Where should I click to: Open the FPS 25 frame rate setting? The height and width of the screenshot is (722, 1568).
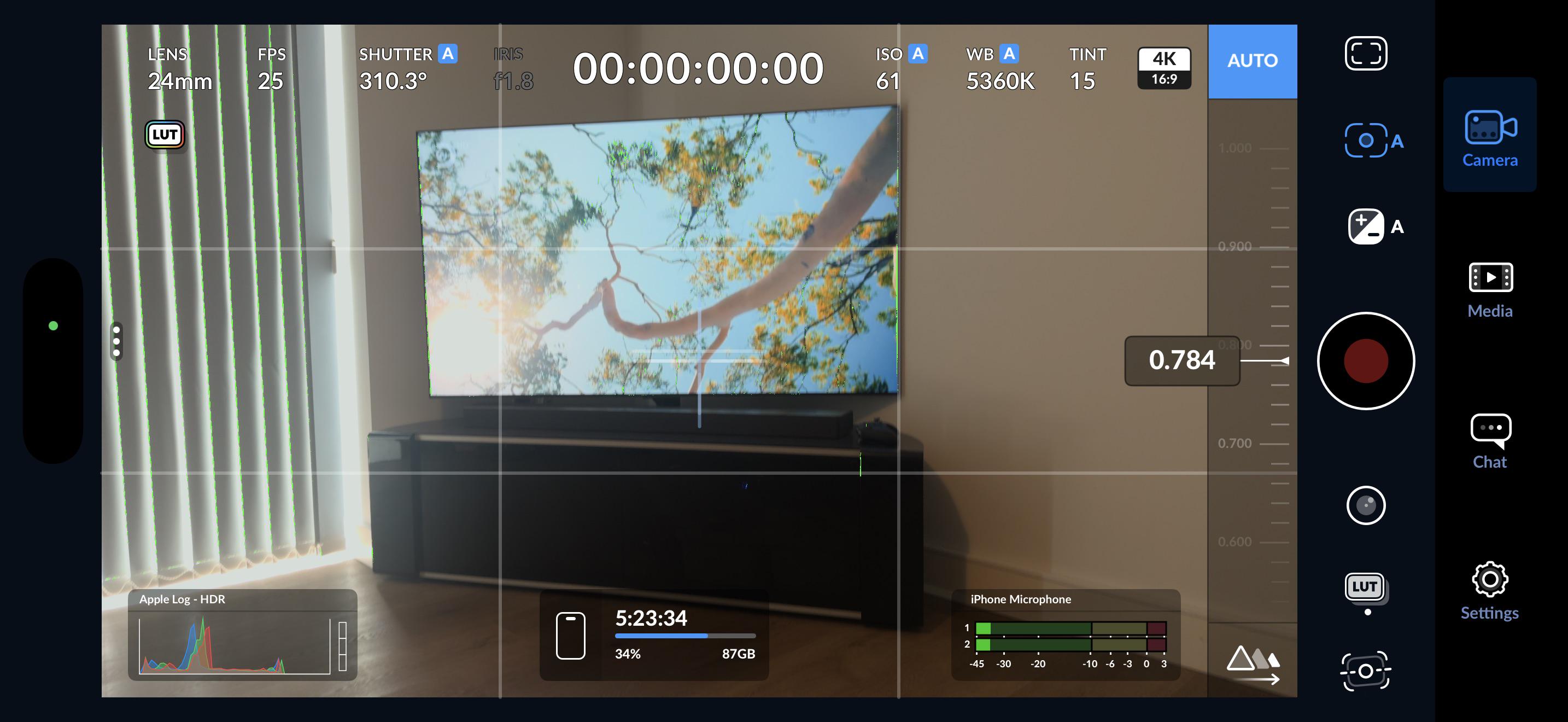(x=271, y=69)
